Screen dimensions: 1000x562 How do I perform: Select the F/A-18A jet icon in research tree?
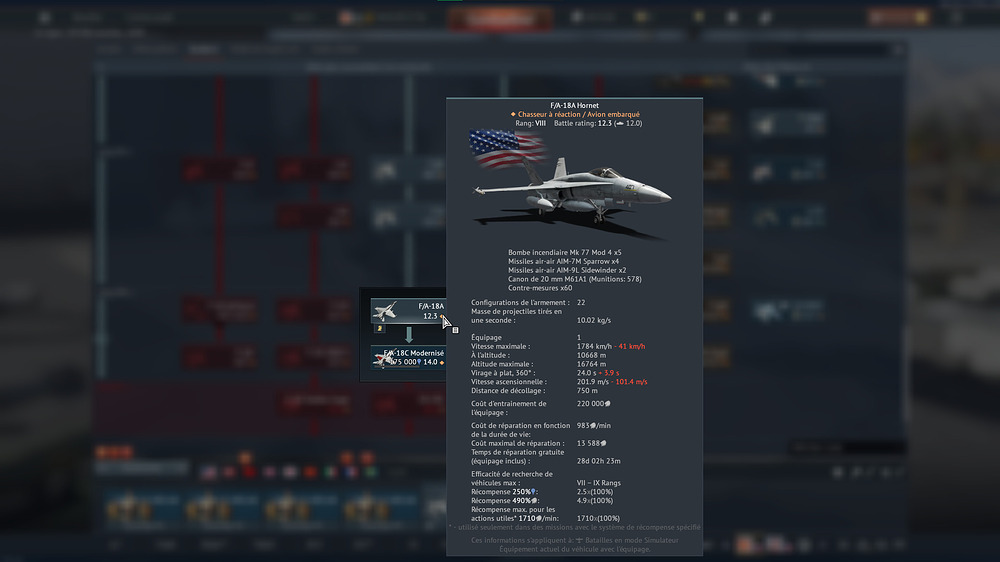click(386, 311)
